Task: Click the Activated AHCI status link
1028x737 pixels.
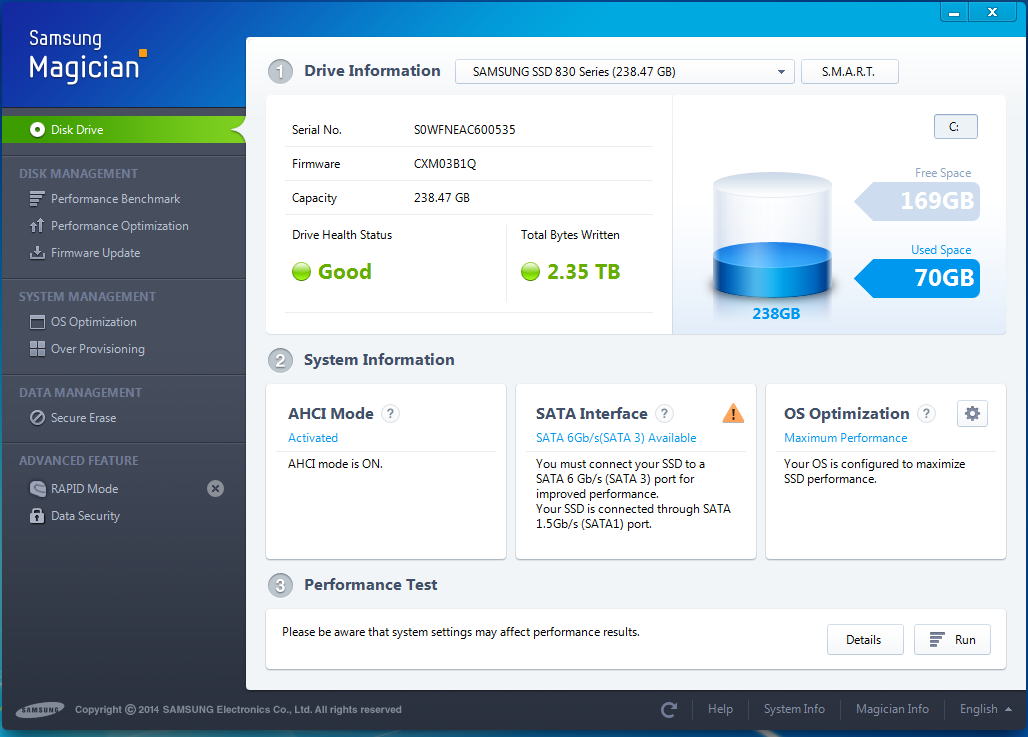Action: pyautogui.click(x=313, y=438)
